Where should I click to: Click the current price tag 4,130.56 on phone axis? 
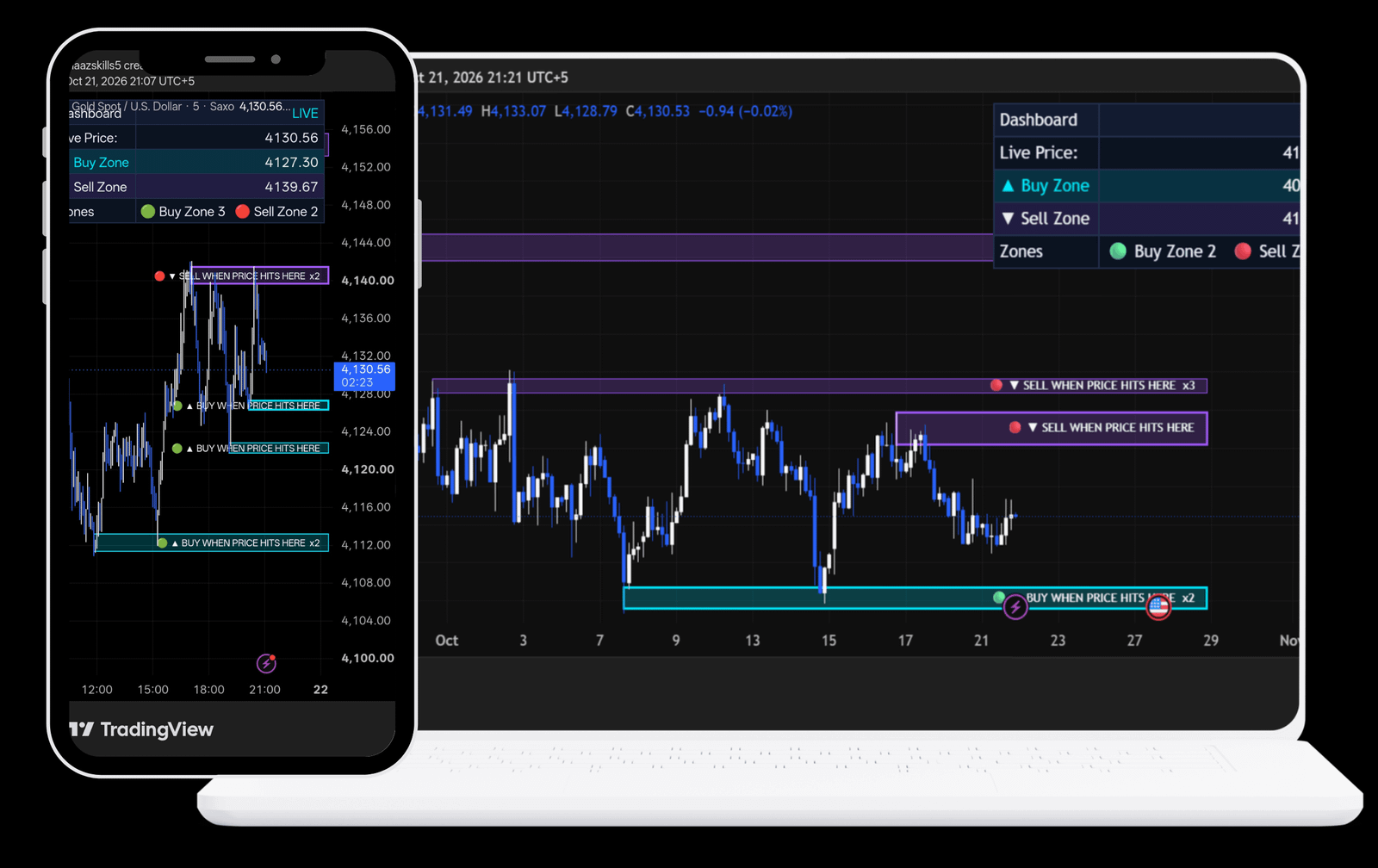[x=365, y=375]
